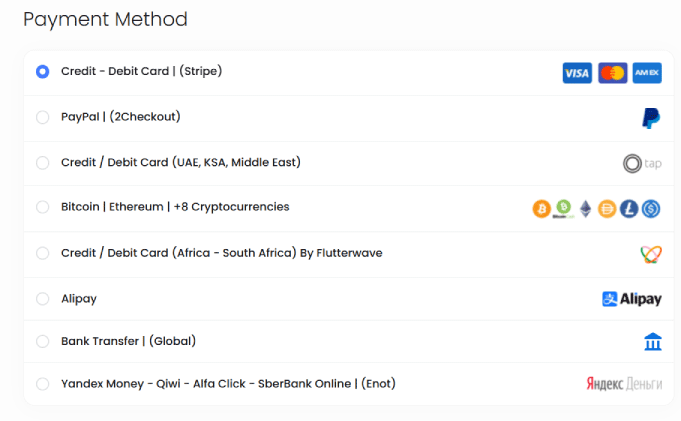681x421 pixels.
Task: Click the orange Bitcoin coin icon
Action: coord(542,209)
